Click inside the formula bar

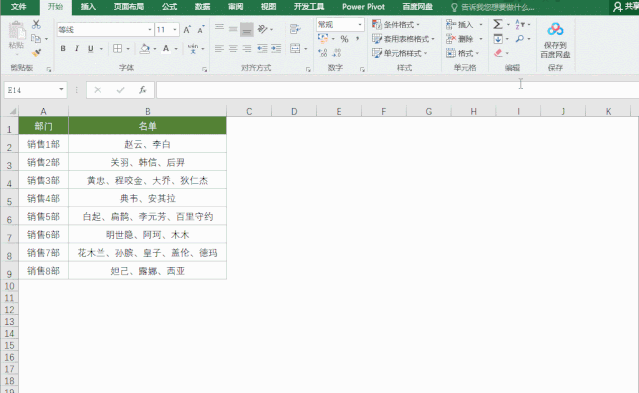click(397, 90)
